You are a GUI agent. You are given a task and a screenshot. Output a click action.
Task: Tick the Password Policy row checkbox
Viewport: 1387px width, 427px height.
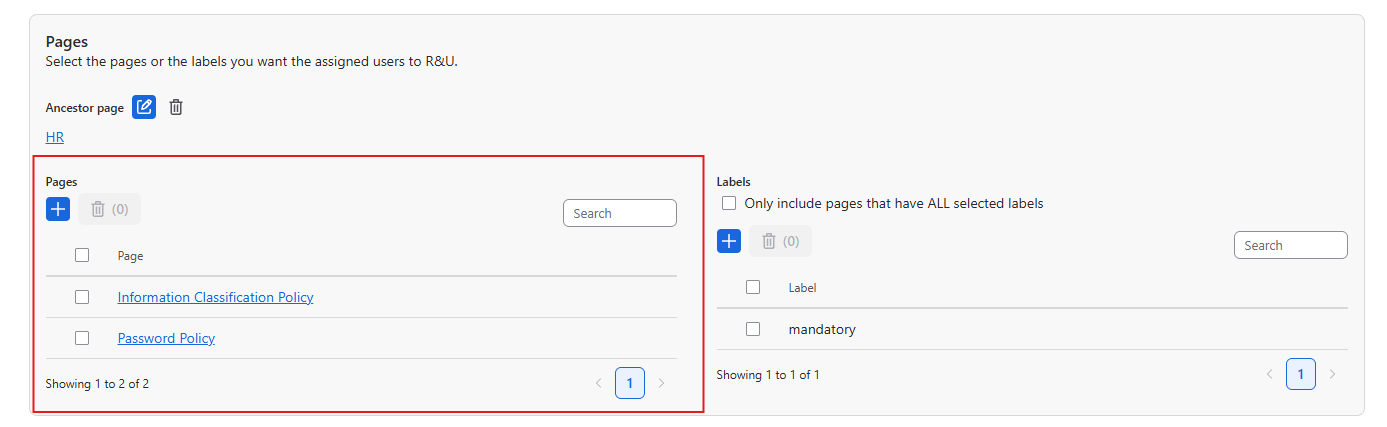[x=82, y=338]
